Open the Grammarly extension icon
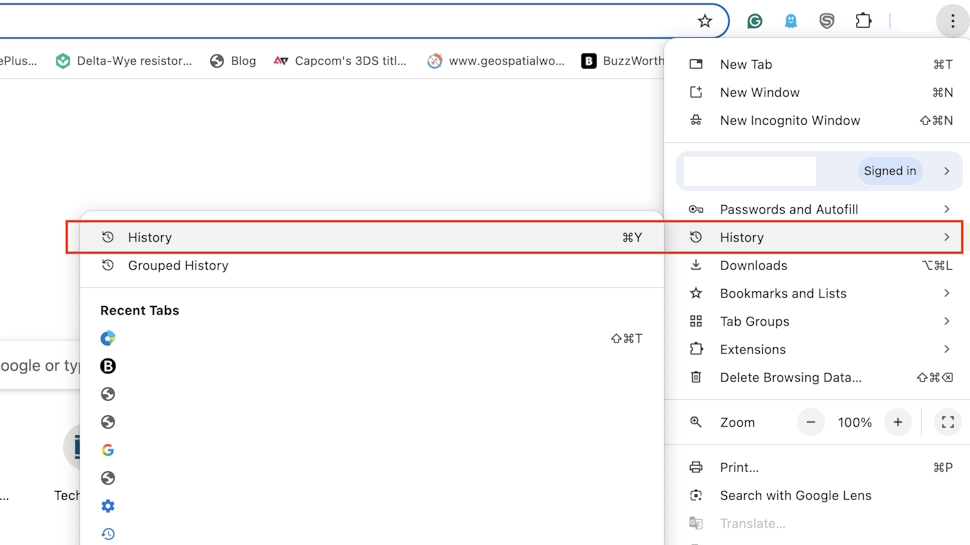The height and width of the screenshot is (545, 970). click(754, 21)
